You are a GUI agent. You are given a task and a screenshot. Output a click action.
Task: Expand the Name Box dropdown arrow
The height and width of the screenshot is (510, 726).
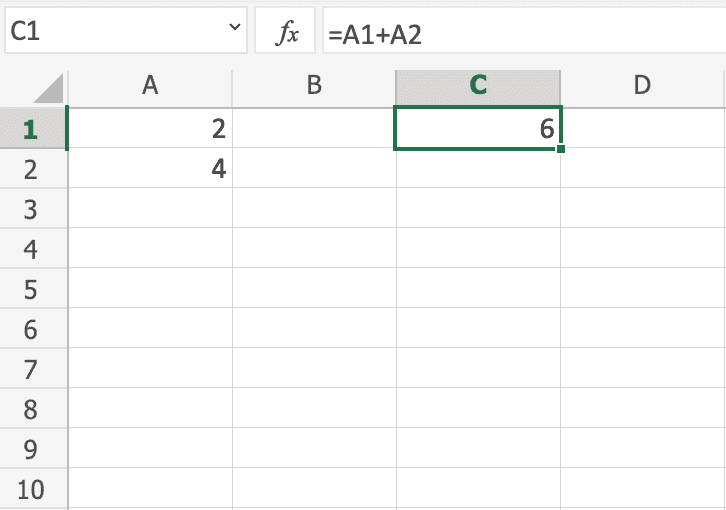(x=235, y=32)
